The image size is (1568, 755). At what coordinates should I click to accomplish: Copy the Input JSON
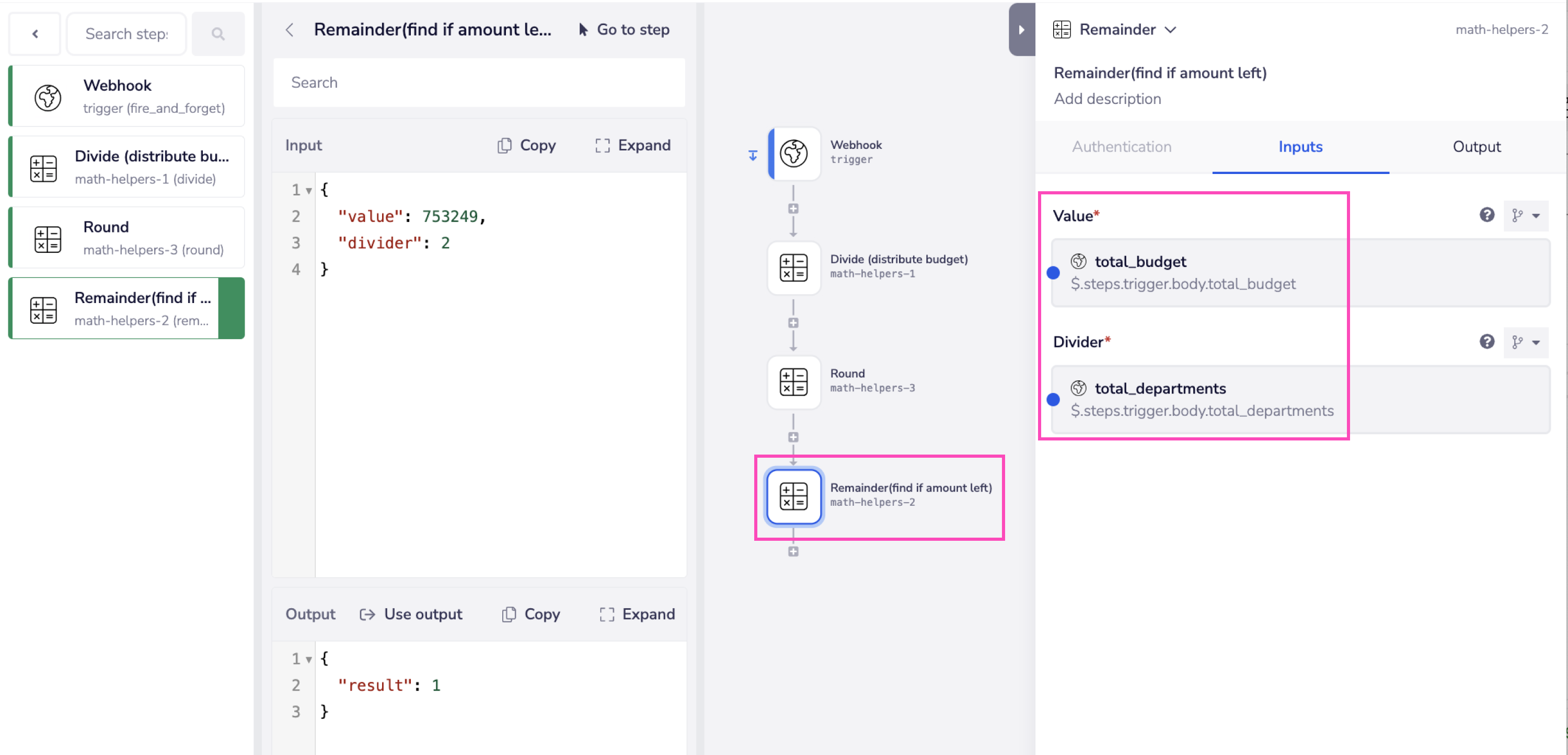click(x=526, y=145)
